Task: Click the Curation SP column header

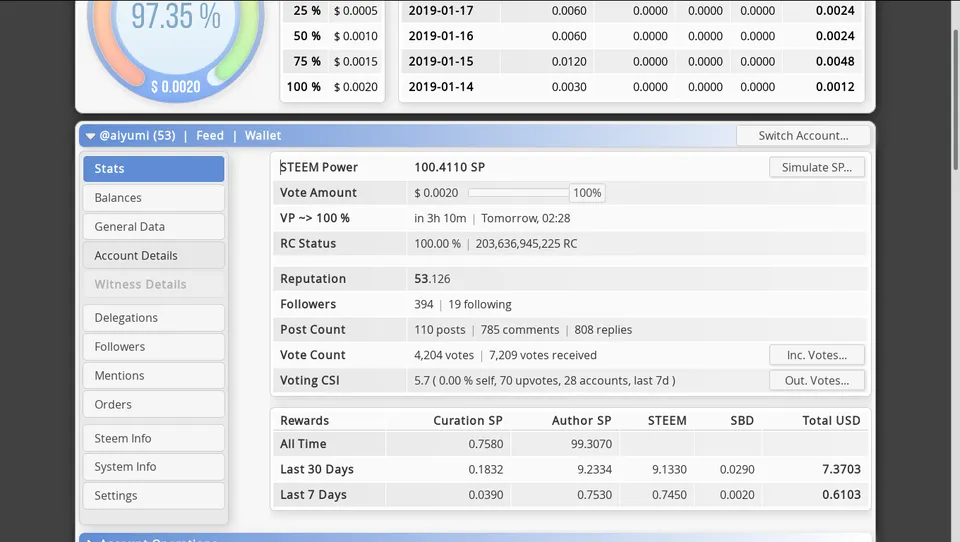Action: [468, 421]
